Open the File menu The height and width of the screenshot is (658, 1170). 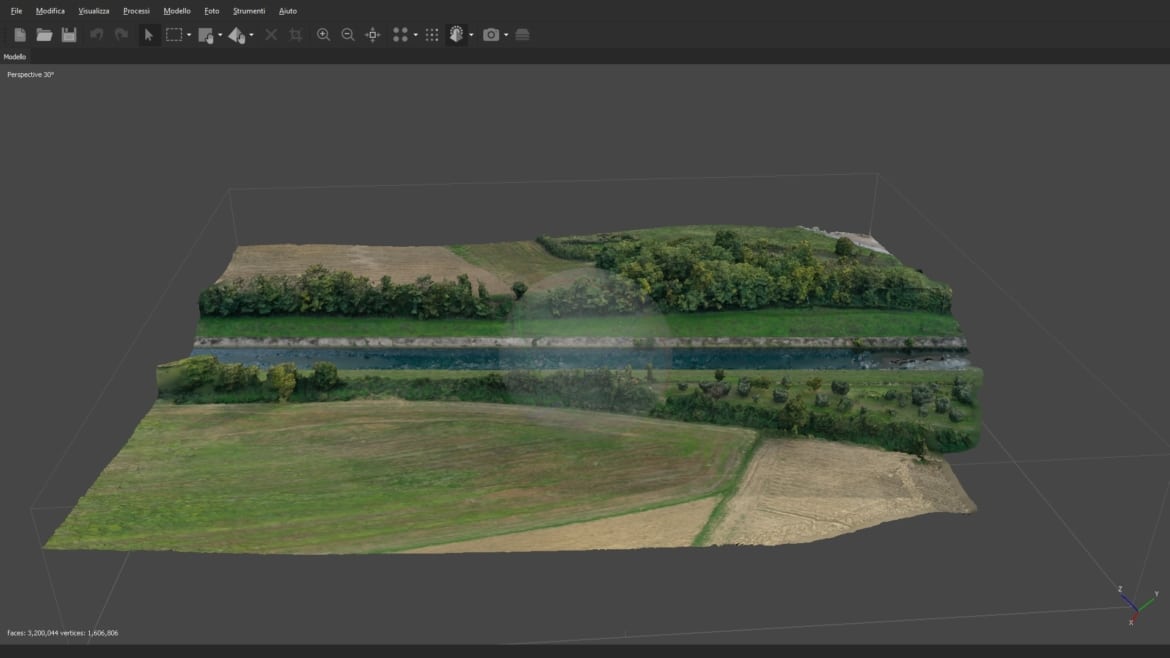(x=16, y=11)
